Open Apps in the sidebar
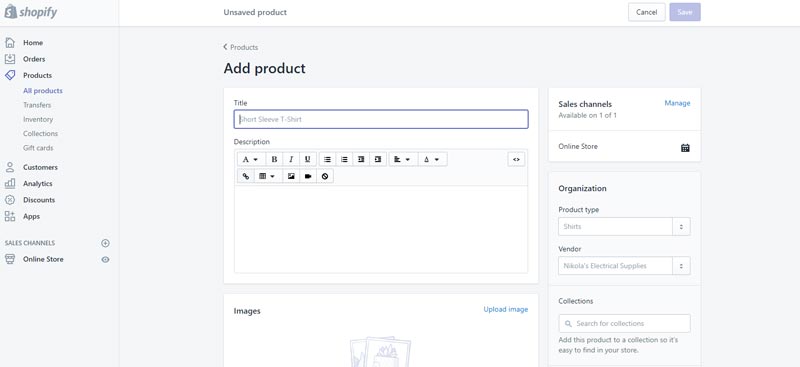The width and height of the screenshot is (800, 367). click(x=31, y=216)
